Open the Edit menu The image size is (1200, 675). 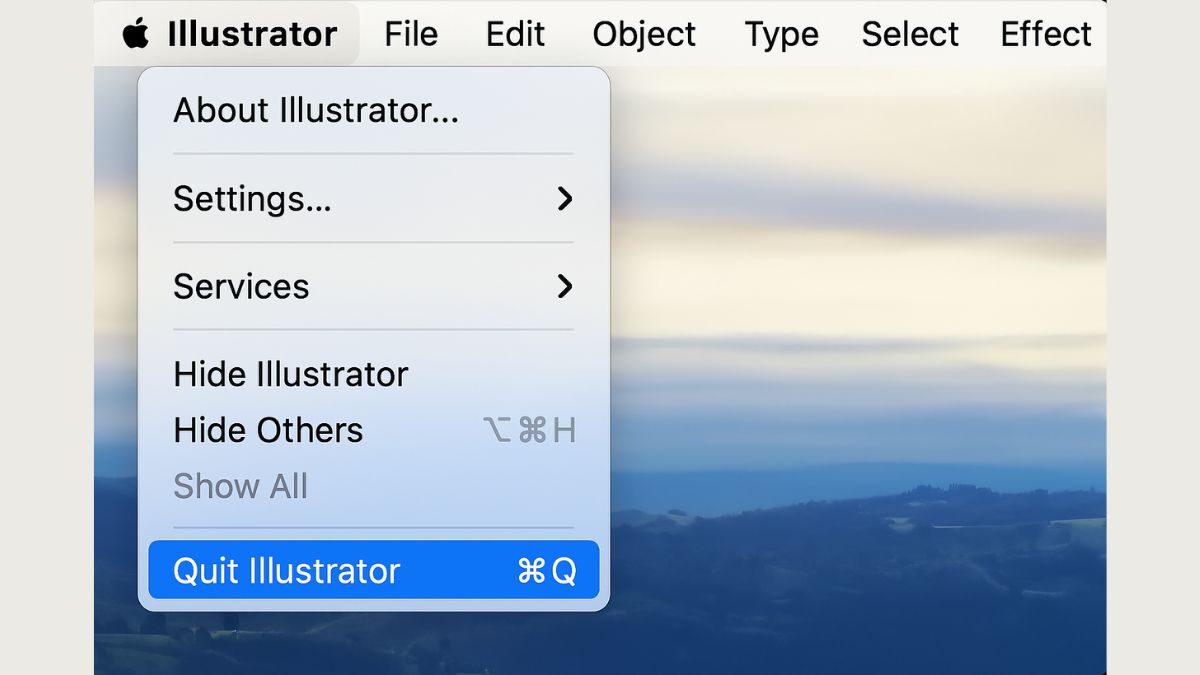[515, 34]
